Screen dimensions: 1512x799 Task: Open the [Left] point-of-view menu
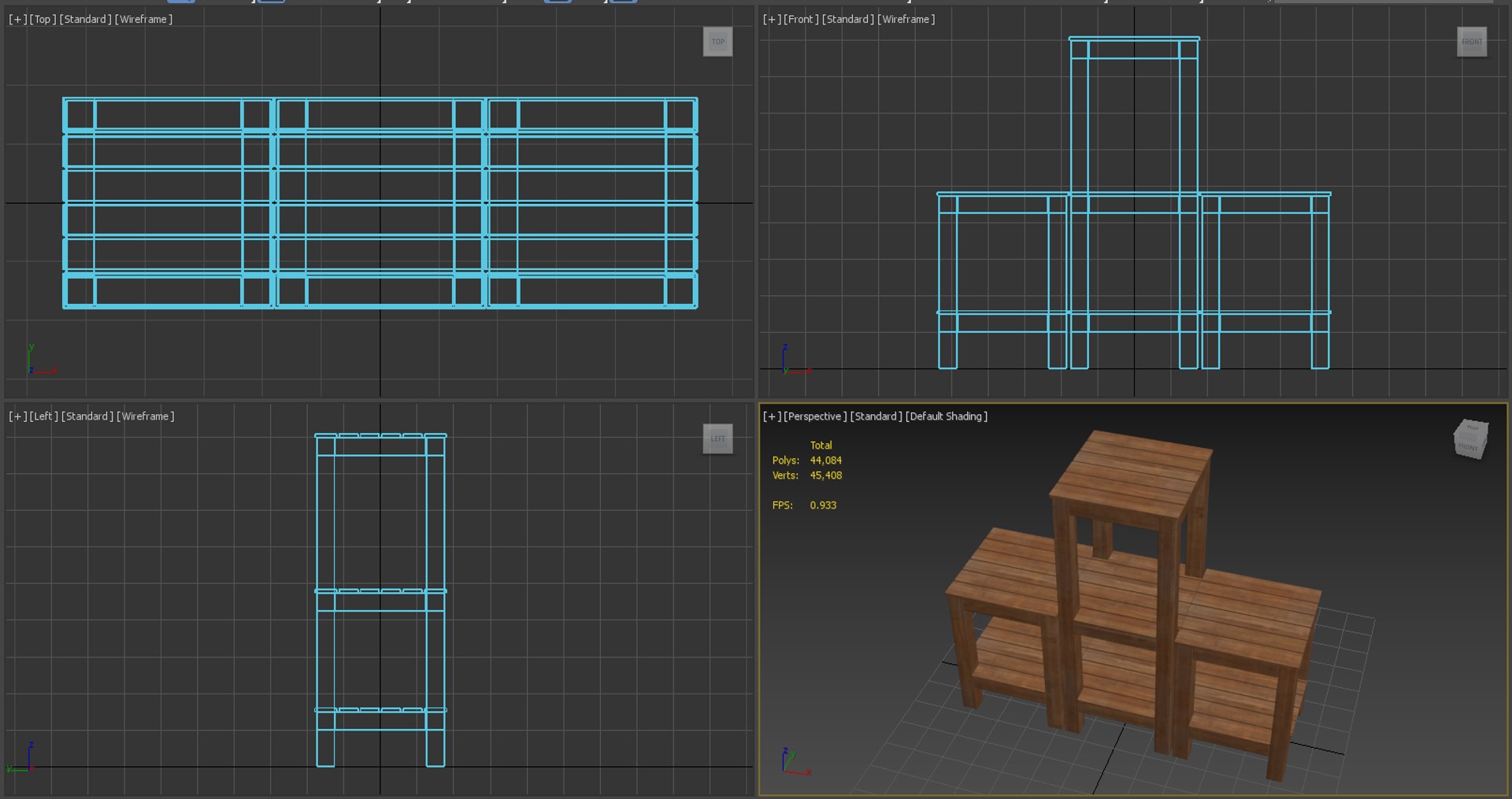coord(44,416)
